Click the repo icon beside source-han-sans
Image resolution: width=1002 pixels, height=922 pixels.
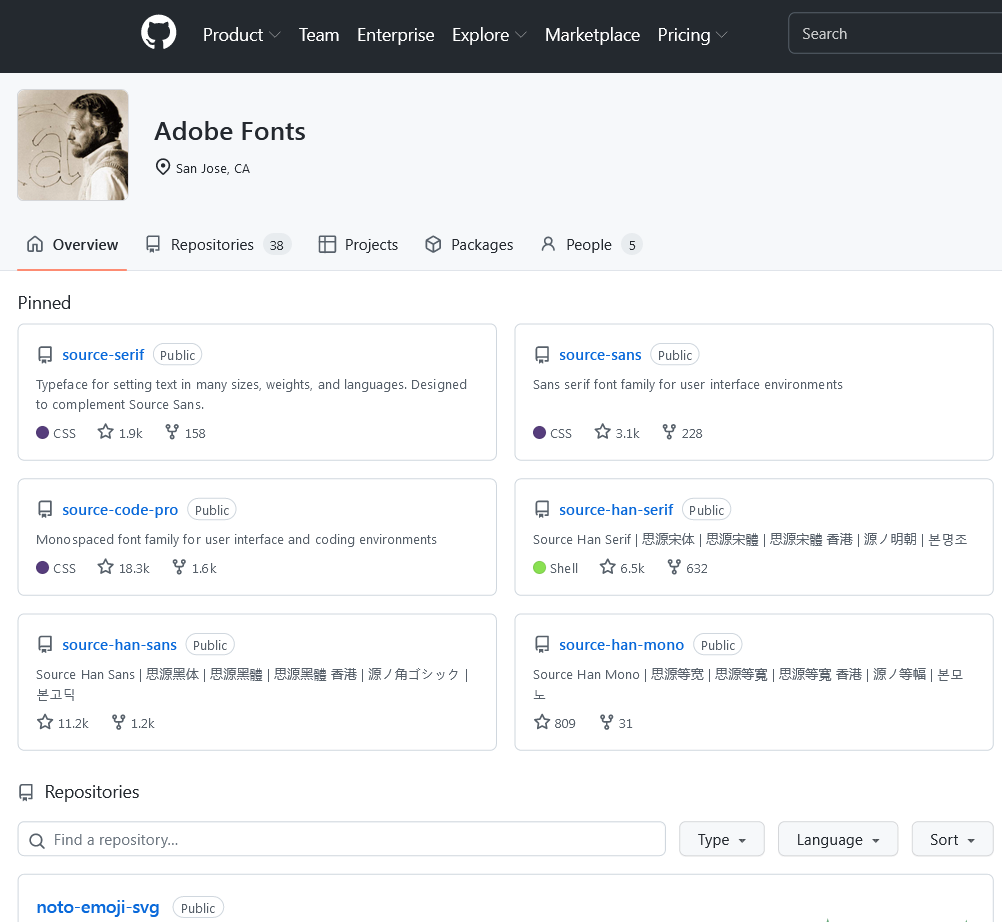(45, 645)
